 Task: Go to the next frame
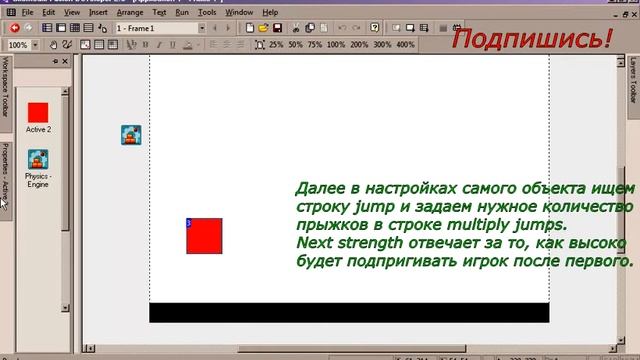[x=228, y=28]
